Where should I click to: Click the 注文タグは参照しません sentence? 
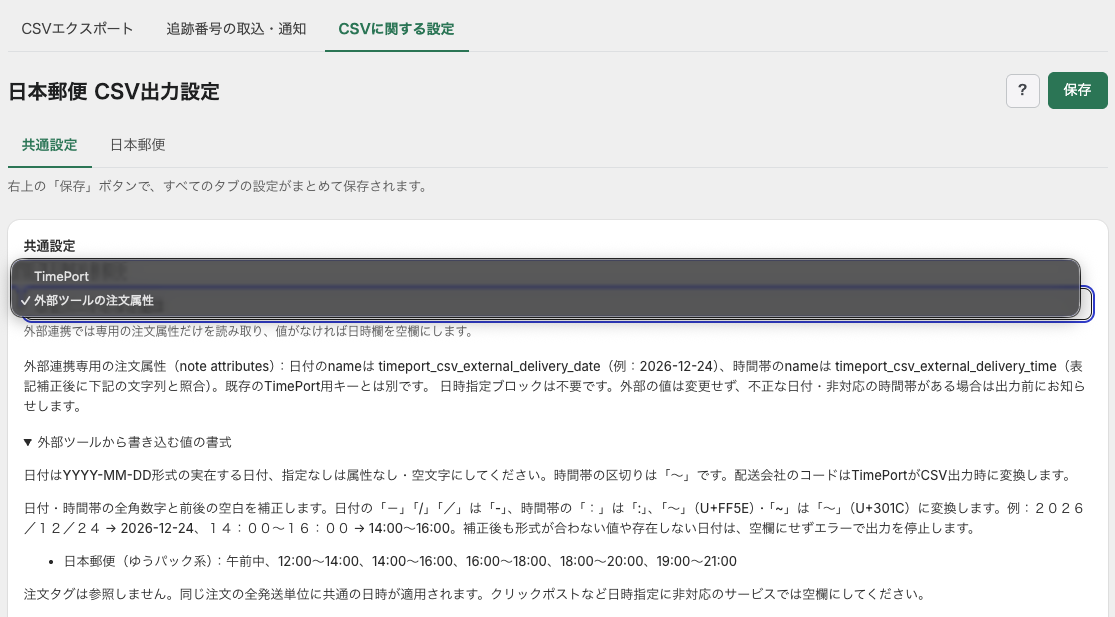[x=476, y=594]
